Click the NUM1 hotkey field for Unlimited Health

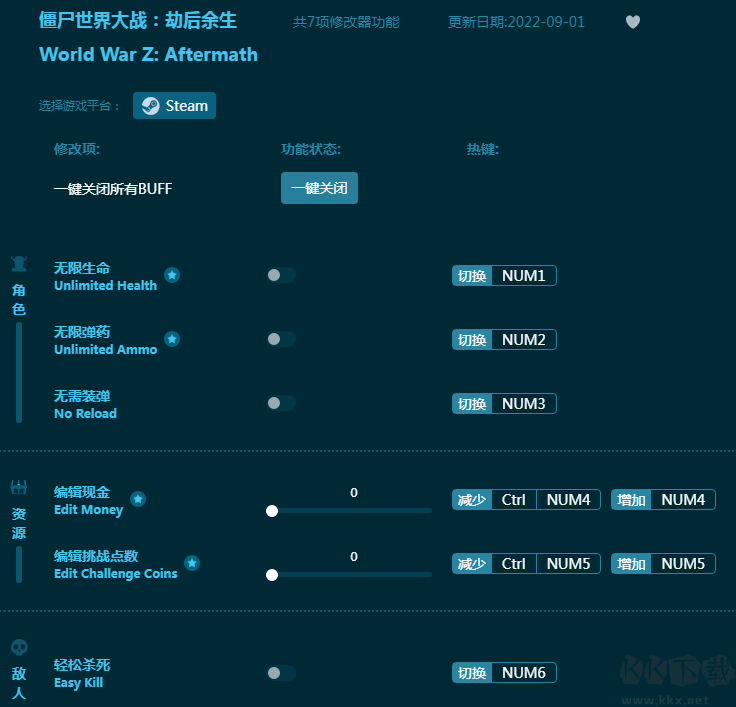point(523,276)
